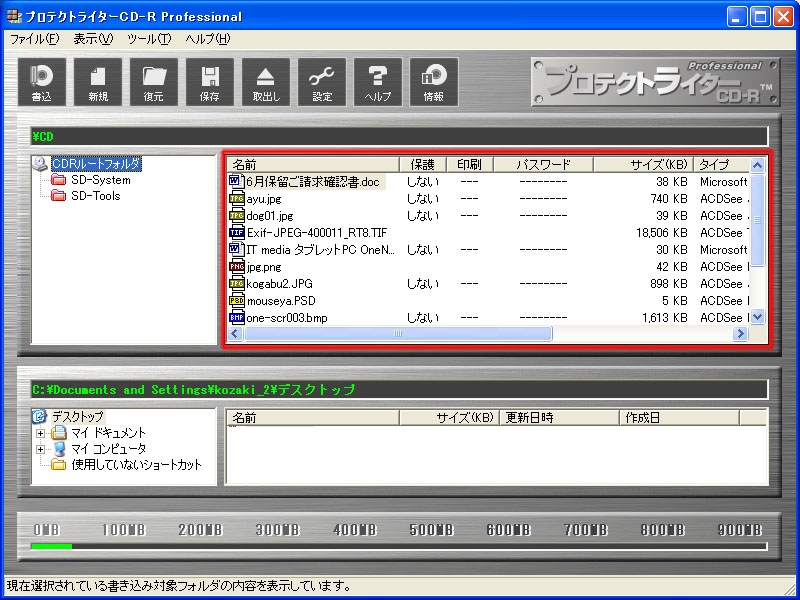Click the 印刷 column header
The height and width of the screenshot is (600, 800).
tap(470, 164)
